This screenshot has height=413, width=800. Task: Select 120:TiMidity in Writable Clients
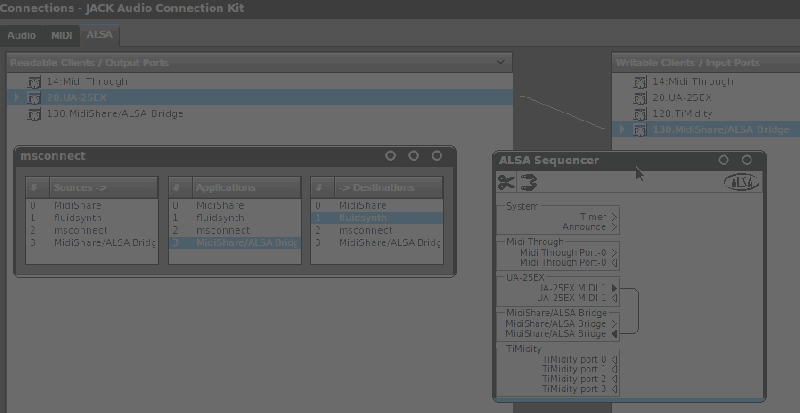683,114
